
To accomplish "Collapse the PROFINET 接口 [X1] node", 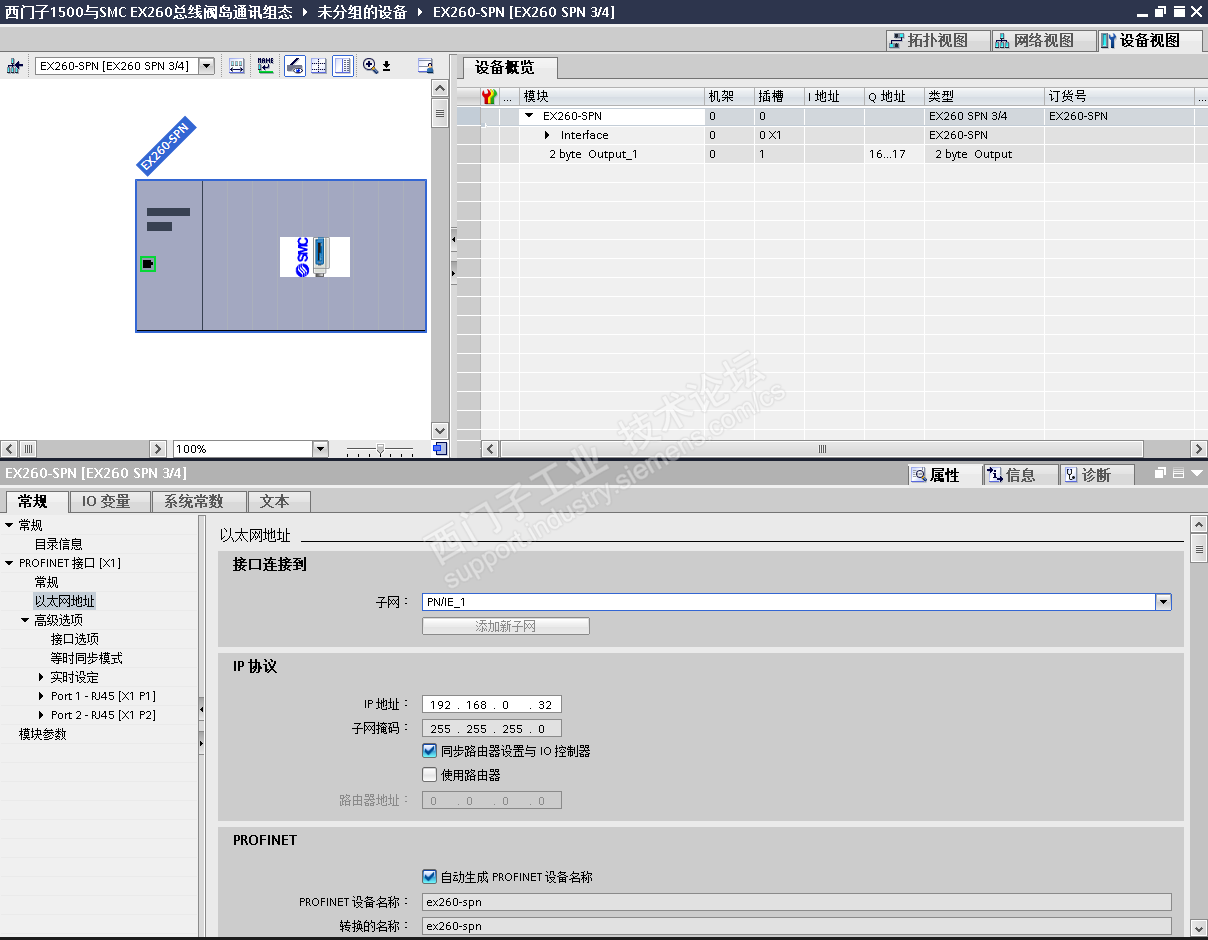I will (x=9, y=563).
